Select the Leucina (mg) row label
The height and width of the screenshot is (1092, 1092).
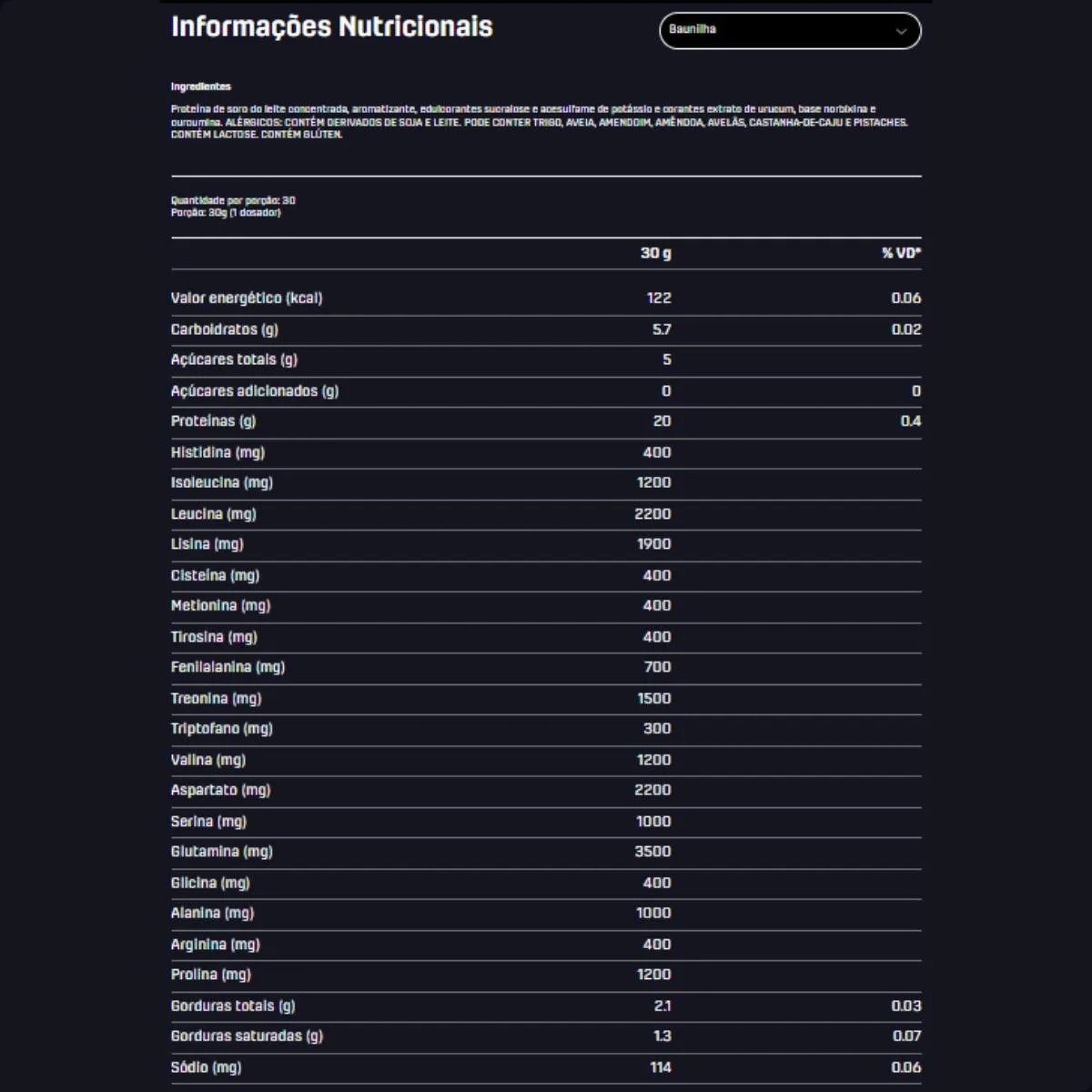[x=214, y=514]
